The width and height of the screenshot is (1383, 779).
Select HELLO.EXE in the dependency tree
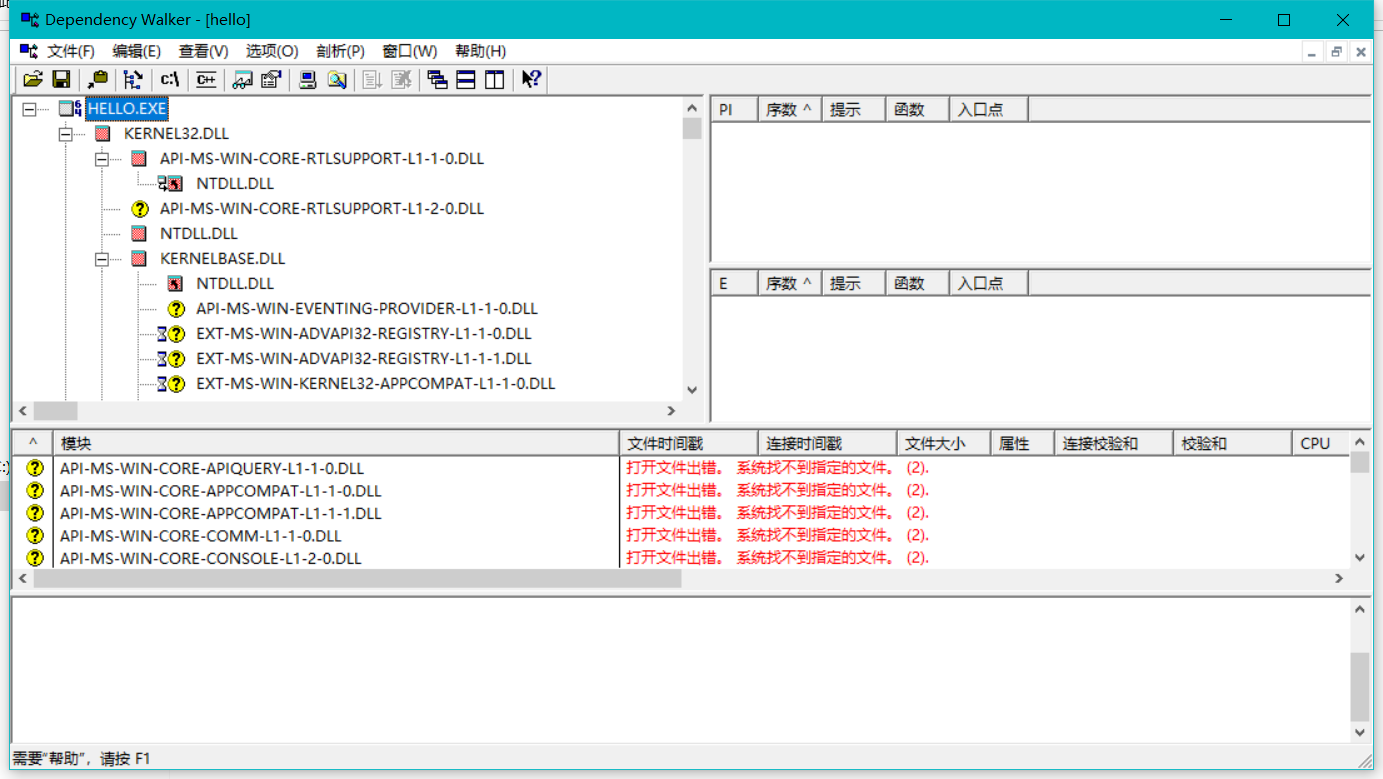pos(127,108)
